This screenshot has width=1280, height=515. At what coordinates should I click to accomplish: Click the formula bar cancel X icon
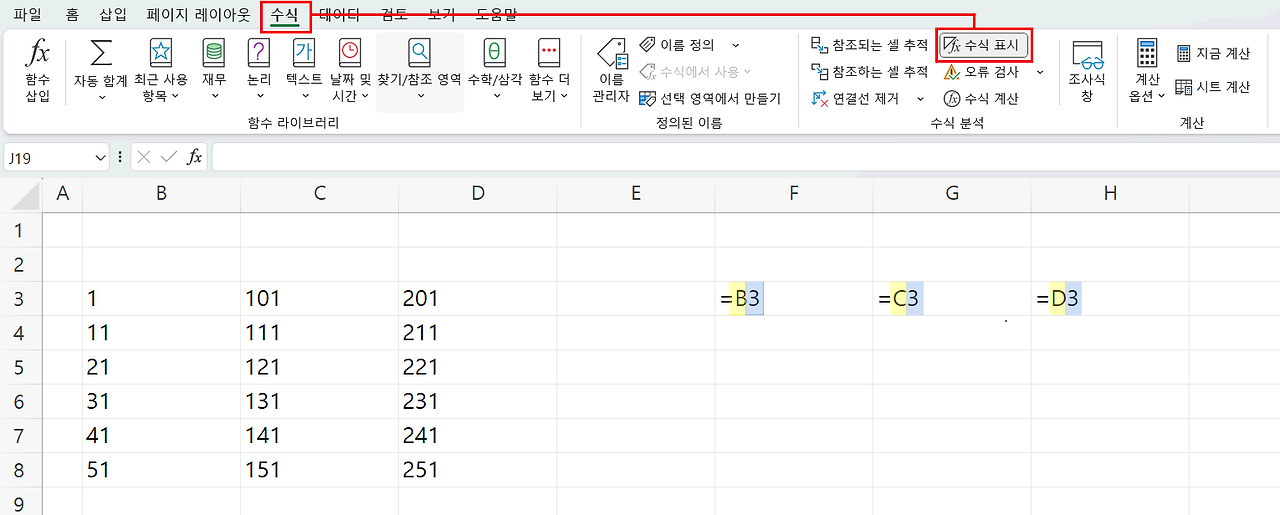144,157
